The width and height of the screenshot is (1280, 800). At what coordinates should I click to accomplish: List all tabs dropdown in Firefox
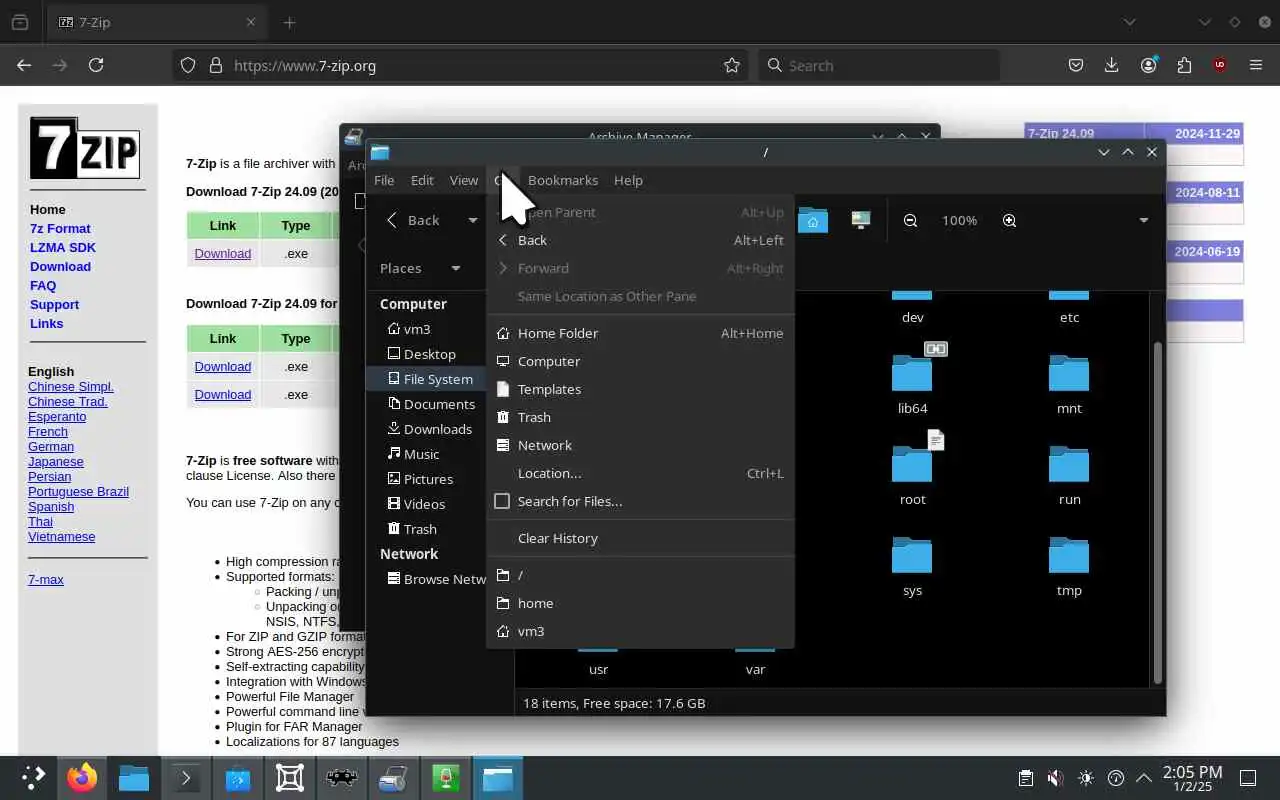tap(1129, 22)
